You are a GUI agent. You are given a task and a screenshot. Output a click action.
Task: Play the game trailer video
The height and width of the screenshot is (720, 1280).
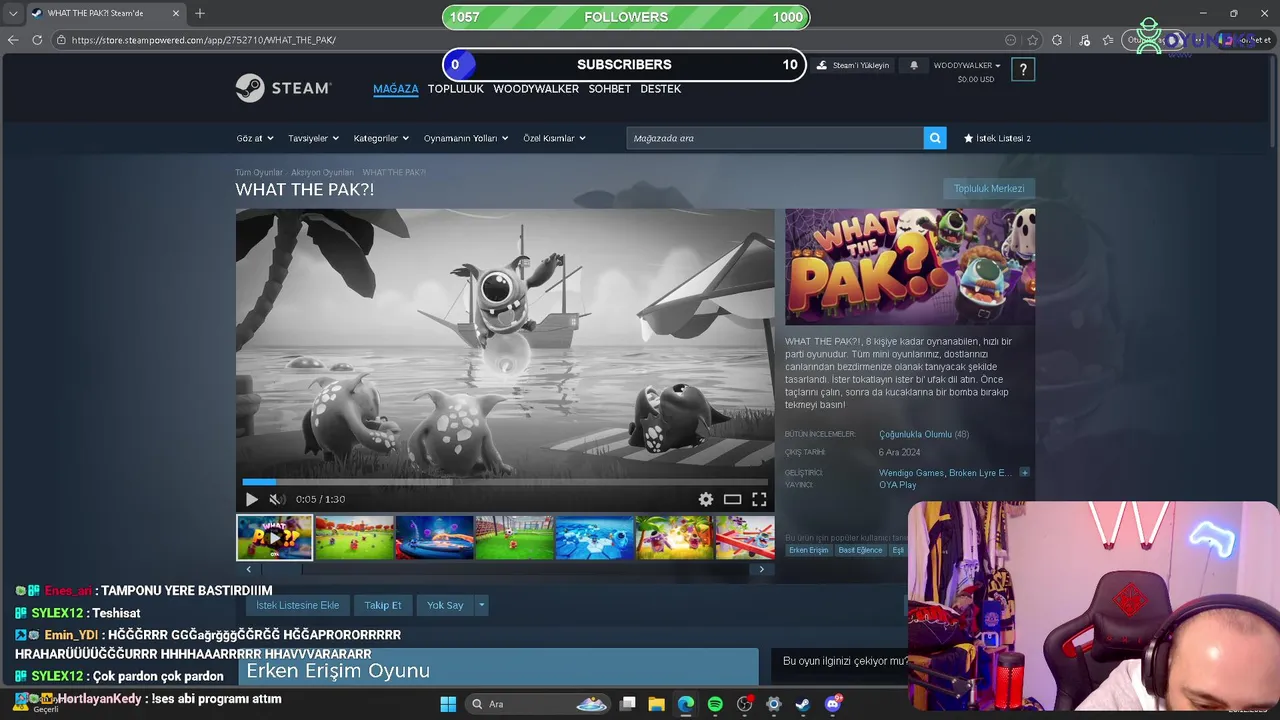click(x=251, y=499)
